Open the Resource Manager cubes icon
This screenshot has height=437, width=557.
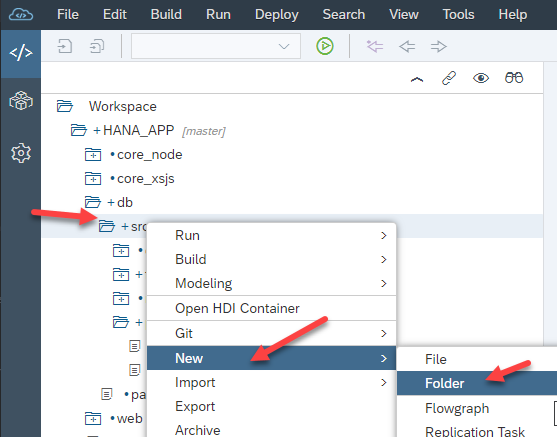point(21,101)
